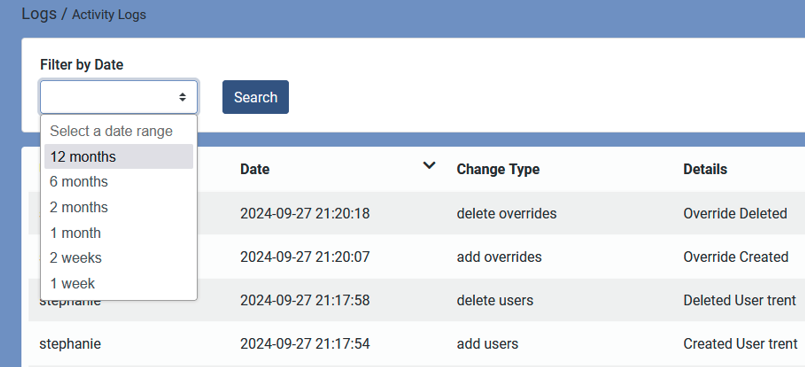Choose '6 months' date range option
This screenshot has height=367, width=805.
point(119,182)
